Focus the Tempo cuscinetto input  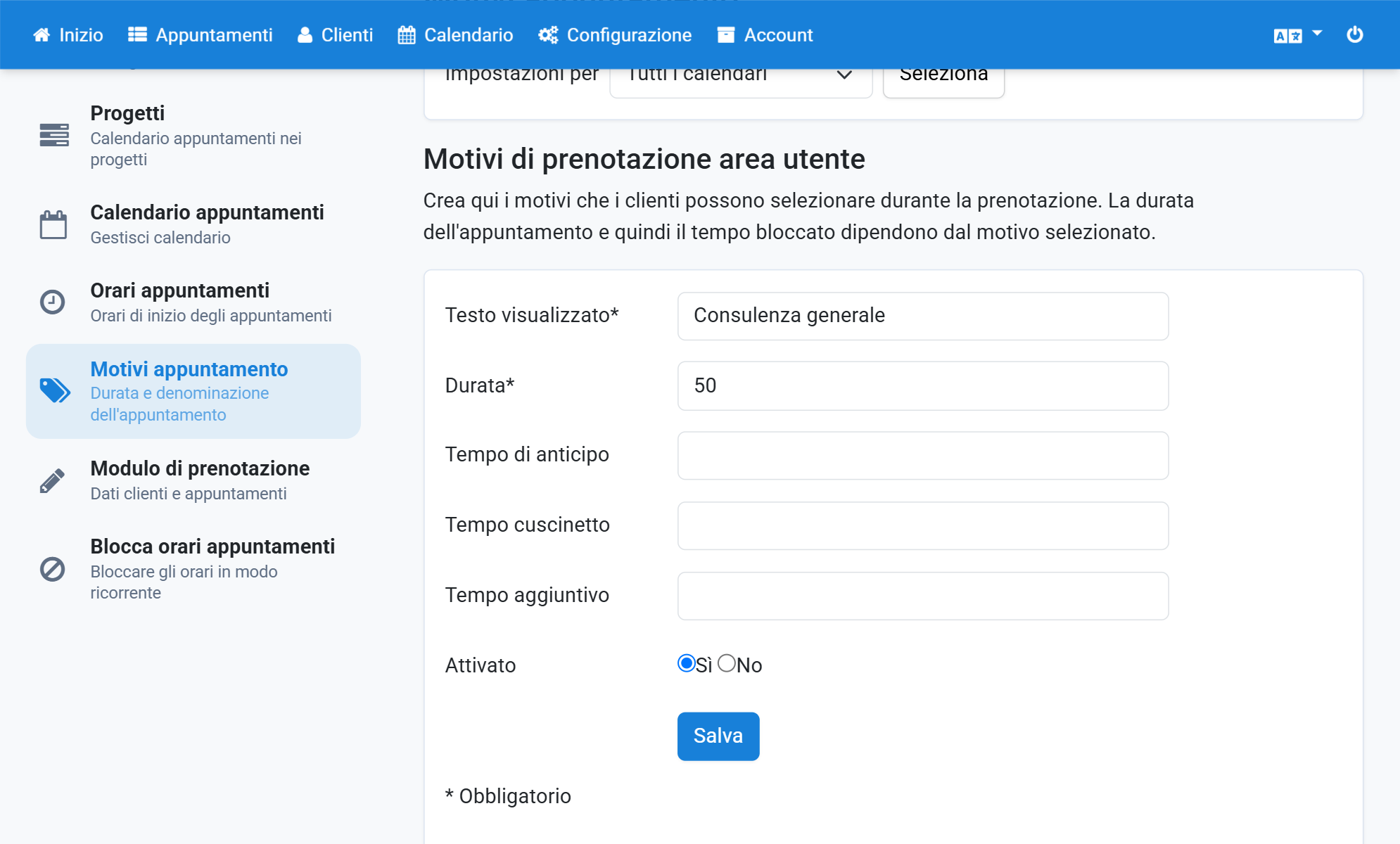(x=923, y=526)
